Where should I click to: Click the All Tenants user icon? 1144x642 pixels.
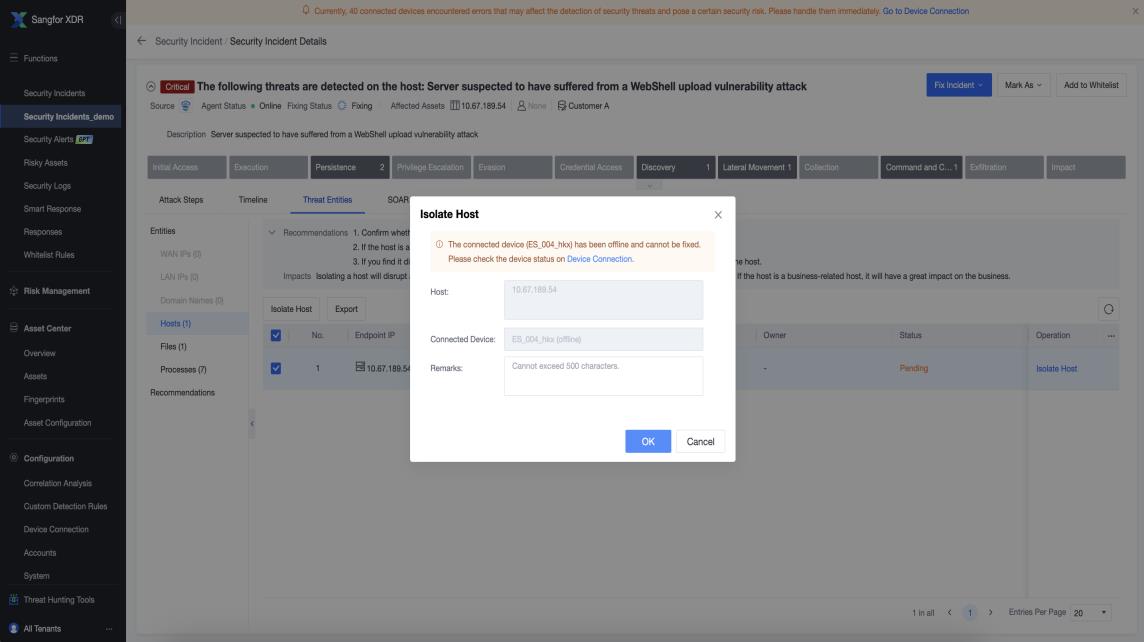click(x=13, y=628)
